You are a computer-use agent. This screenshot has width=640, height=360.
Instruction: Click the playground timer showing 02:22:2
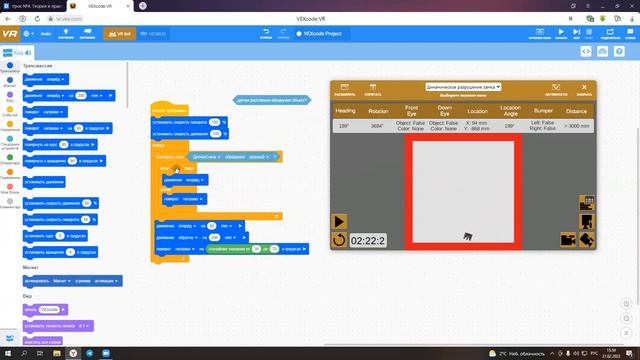point(367,241)
